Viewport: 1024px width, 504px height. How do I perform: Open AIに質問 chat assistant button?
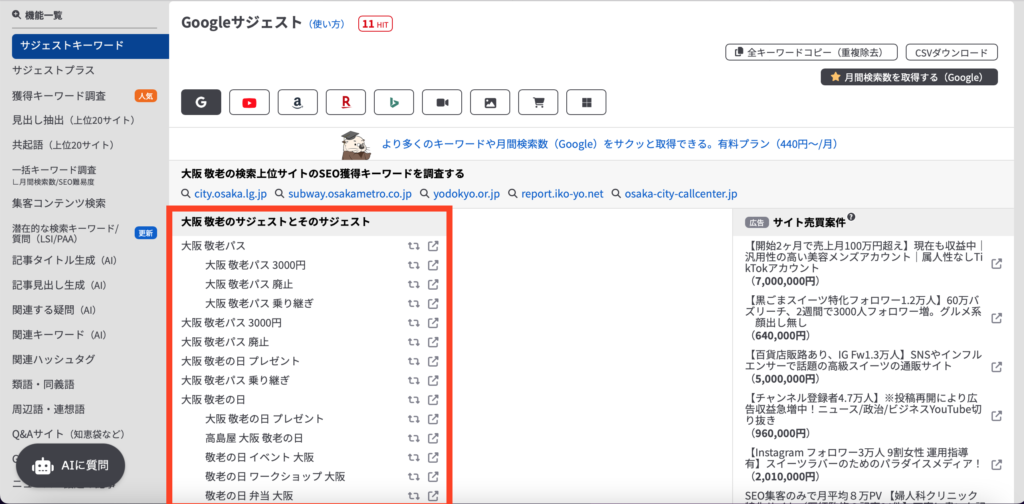point(70,466)
